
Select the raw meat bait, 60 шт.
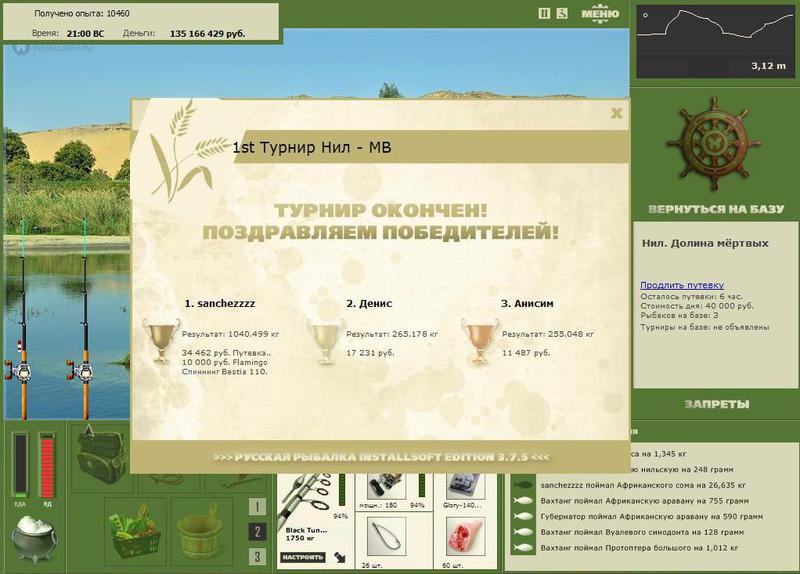click(x=465, y=537)
